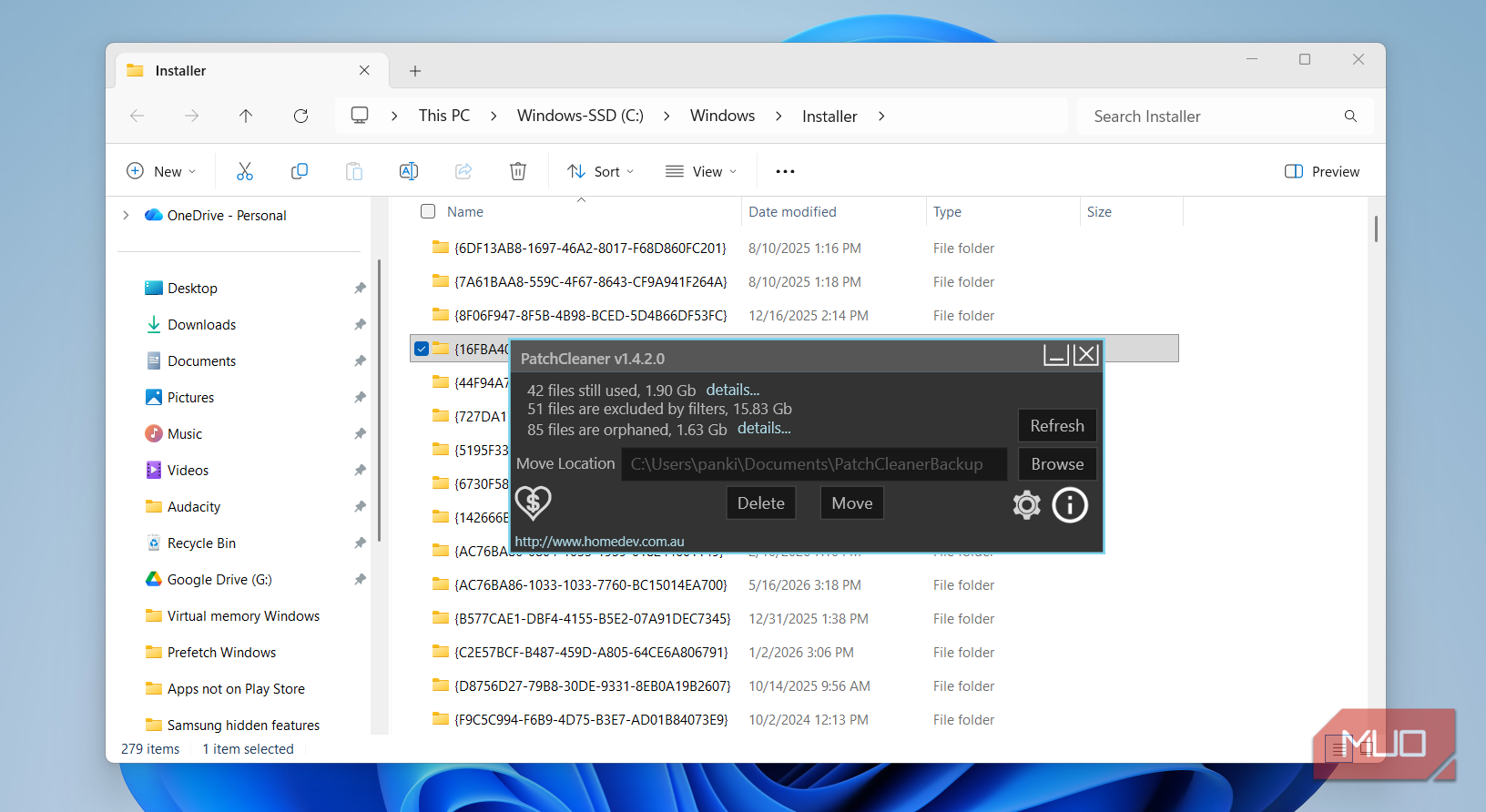Expand chevron after This PC in address bar

point(494,116)
